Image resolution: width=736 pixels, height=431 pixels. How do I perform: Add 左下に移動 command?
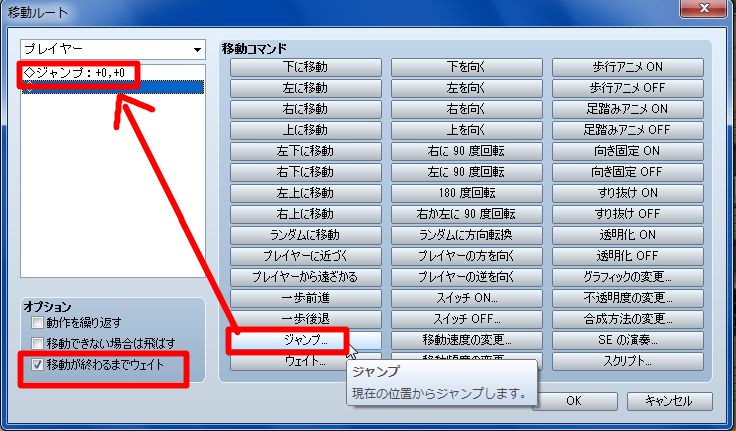pos(306,151)
